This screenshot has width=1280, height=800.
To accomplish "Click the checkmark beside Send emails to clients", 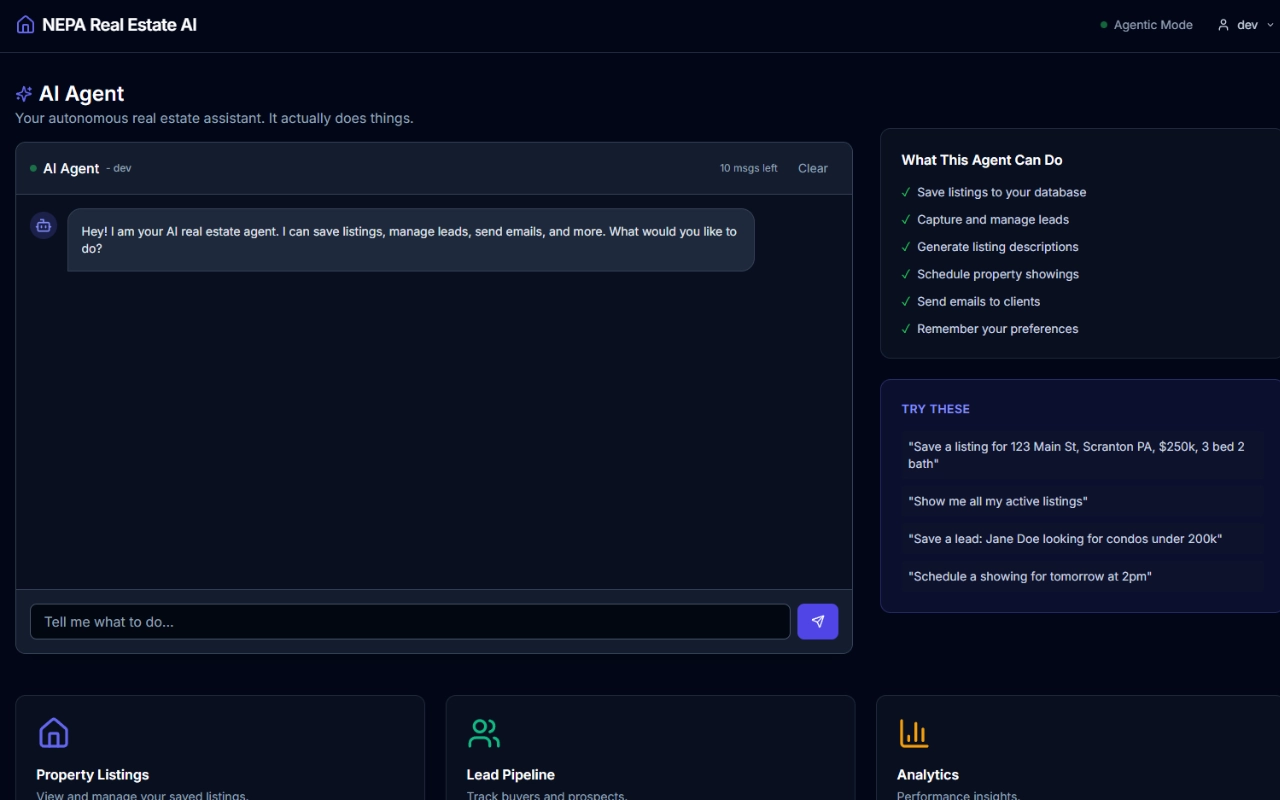I will [x=906, y=302].
